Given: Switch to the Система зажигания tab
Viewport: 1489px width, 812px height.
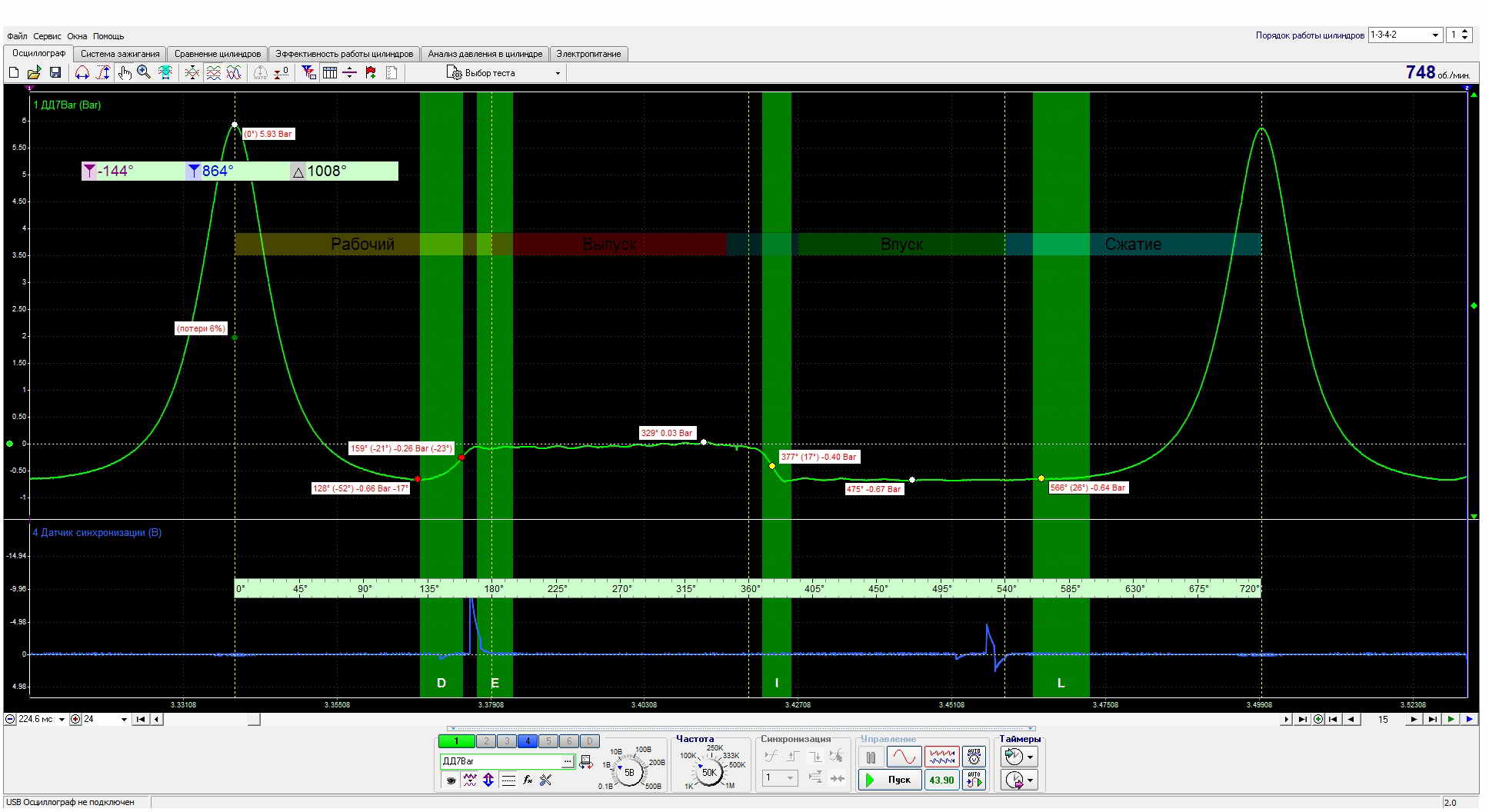Looking at the screenshot, I should 120,54.
